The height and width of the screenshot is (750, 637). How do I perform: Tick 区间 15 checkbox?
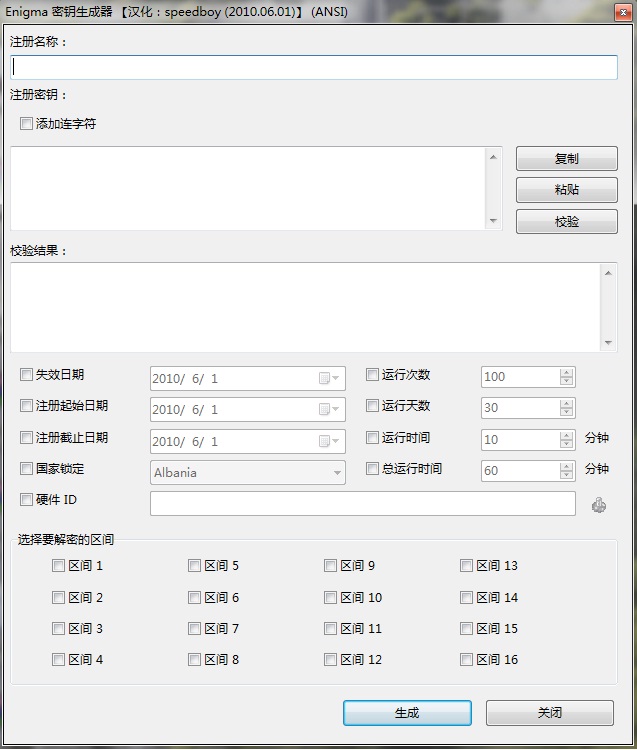point(466,629)
